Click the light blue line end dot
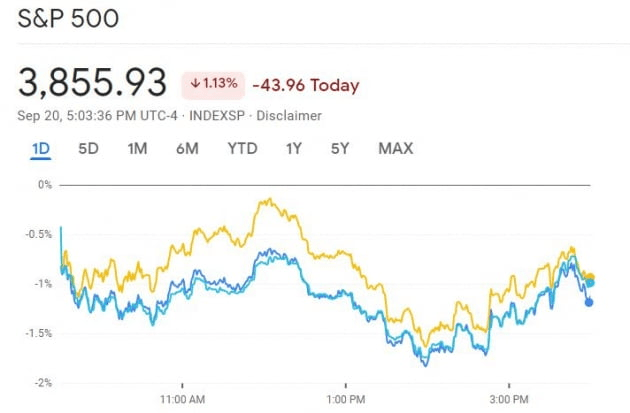 pos(590,284)
